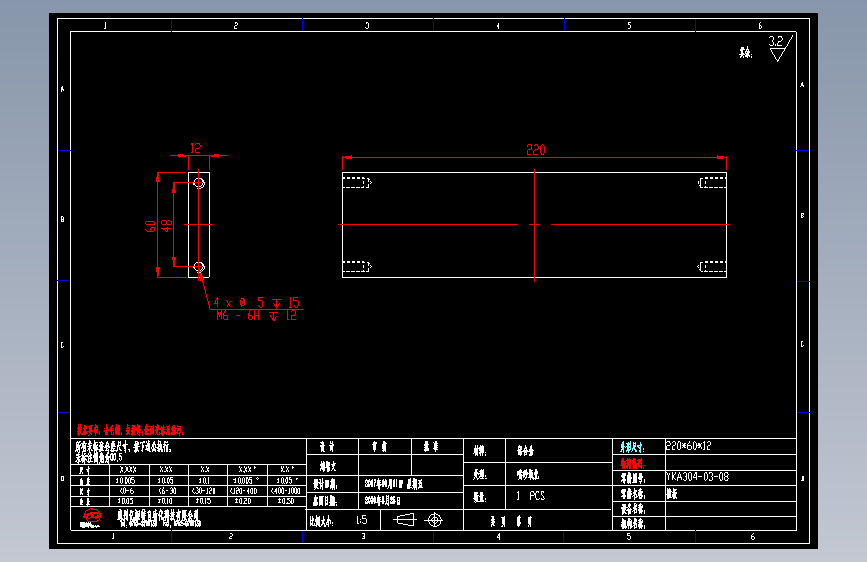
Task: Click the '±0.005' tolerance cell under X.XXX
Action: (126, 481)
